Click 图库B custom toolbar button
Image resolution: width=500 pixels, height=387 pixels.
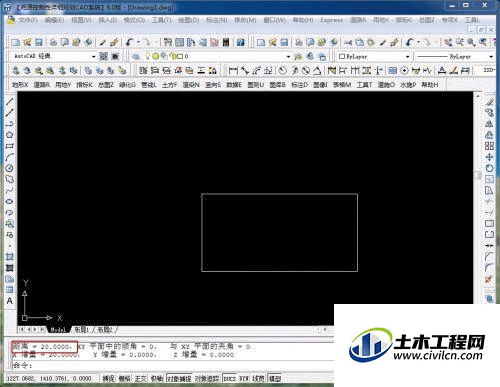[x=277, y=85]
